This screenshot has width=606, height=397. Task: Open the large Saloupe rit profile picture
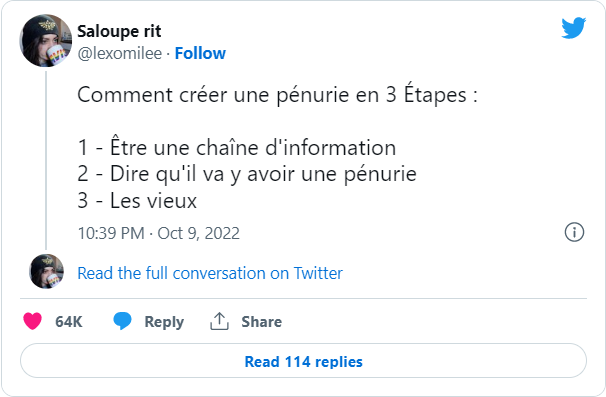click(46, 41)
